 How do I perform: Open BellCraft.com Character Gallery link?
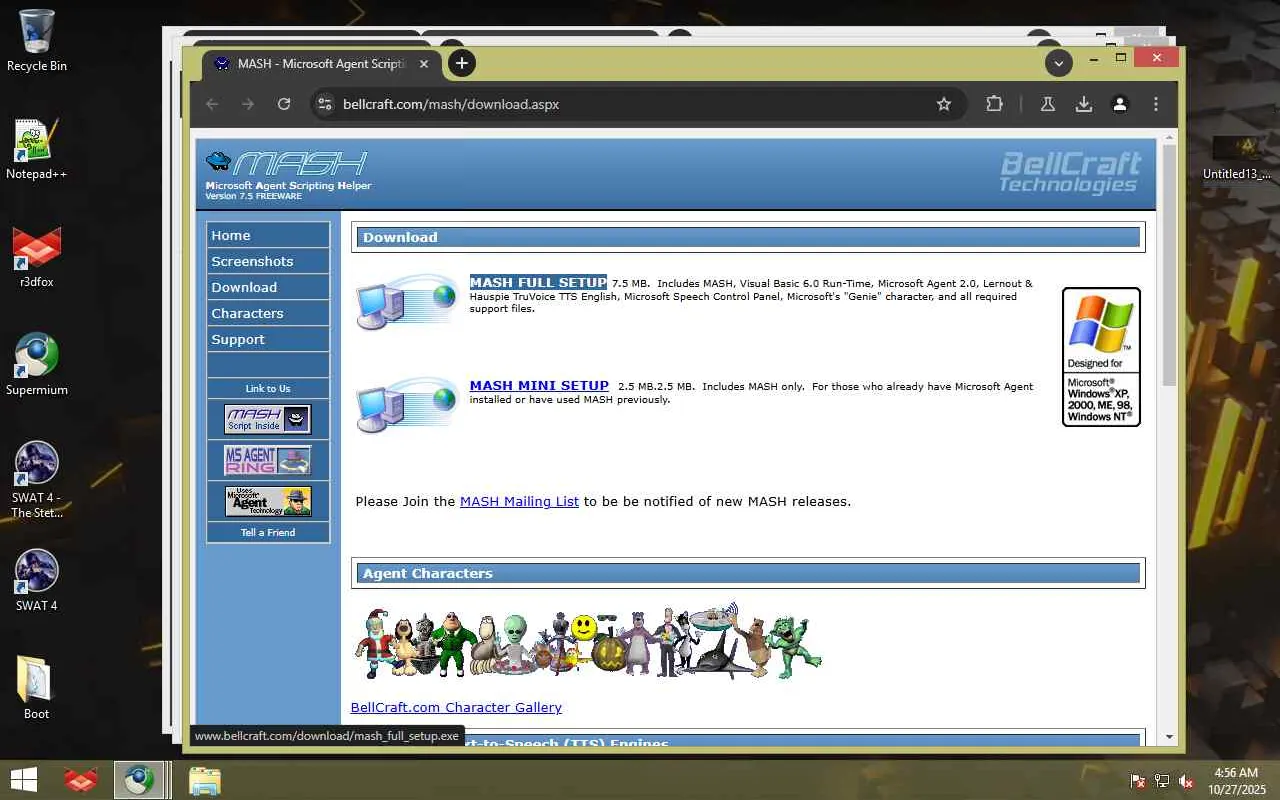(456, 707)
